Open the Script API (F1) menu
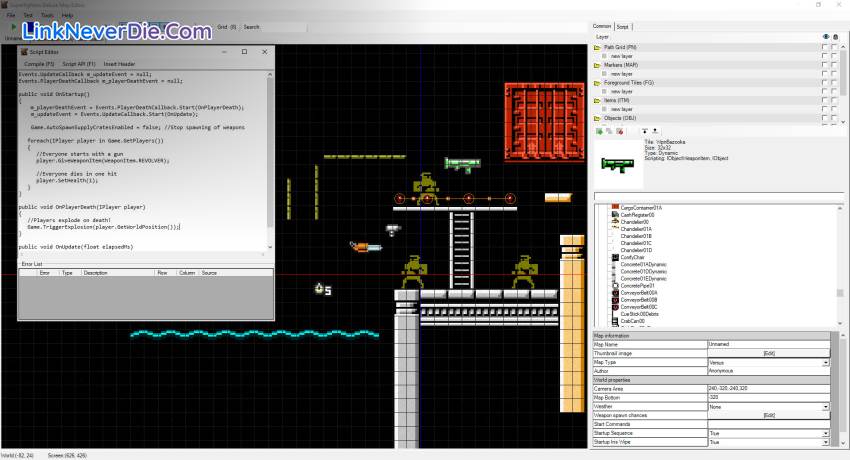Image resolution: width=850 pixels, height=460 pixels. pyautogui.click(x=77, y=63)
